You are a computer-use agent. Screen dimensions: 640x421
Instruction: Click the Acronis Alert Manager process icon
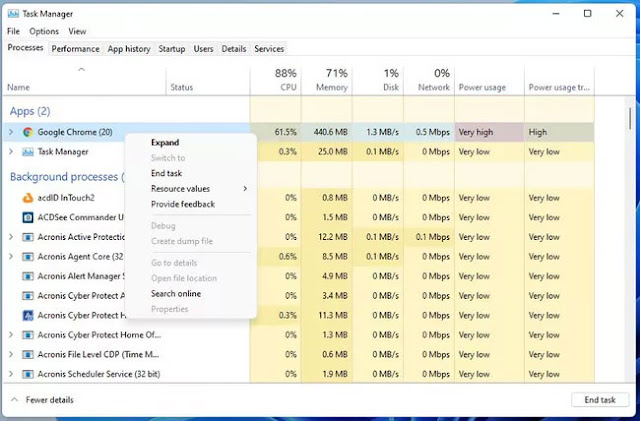coord(28,276)
